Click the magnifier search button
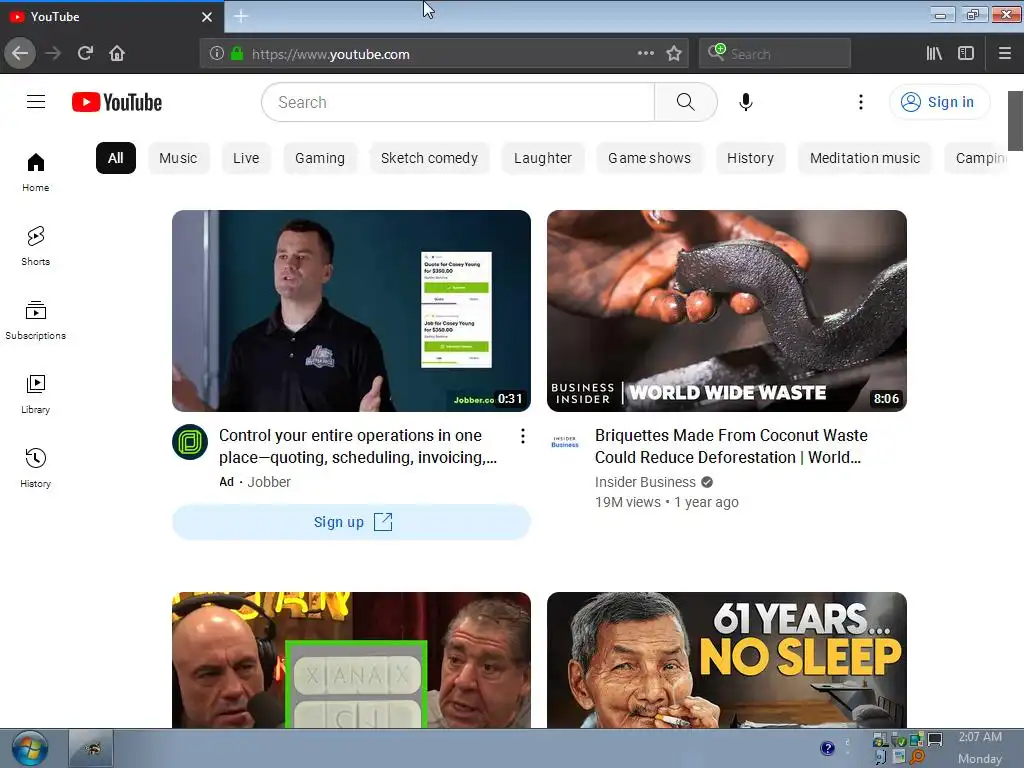 click(686, 102)
